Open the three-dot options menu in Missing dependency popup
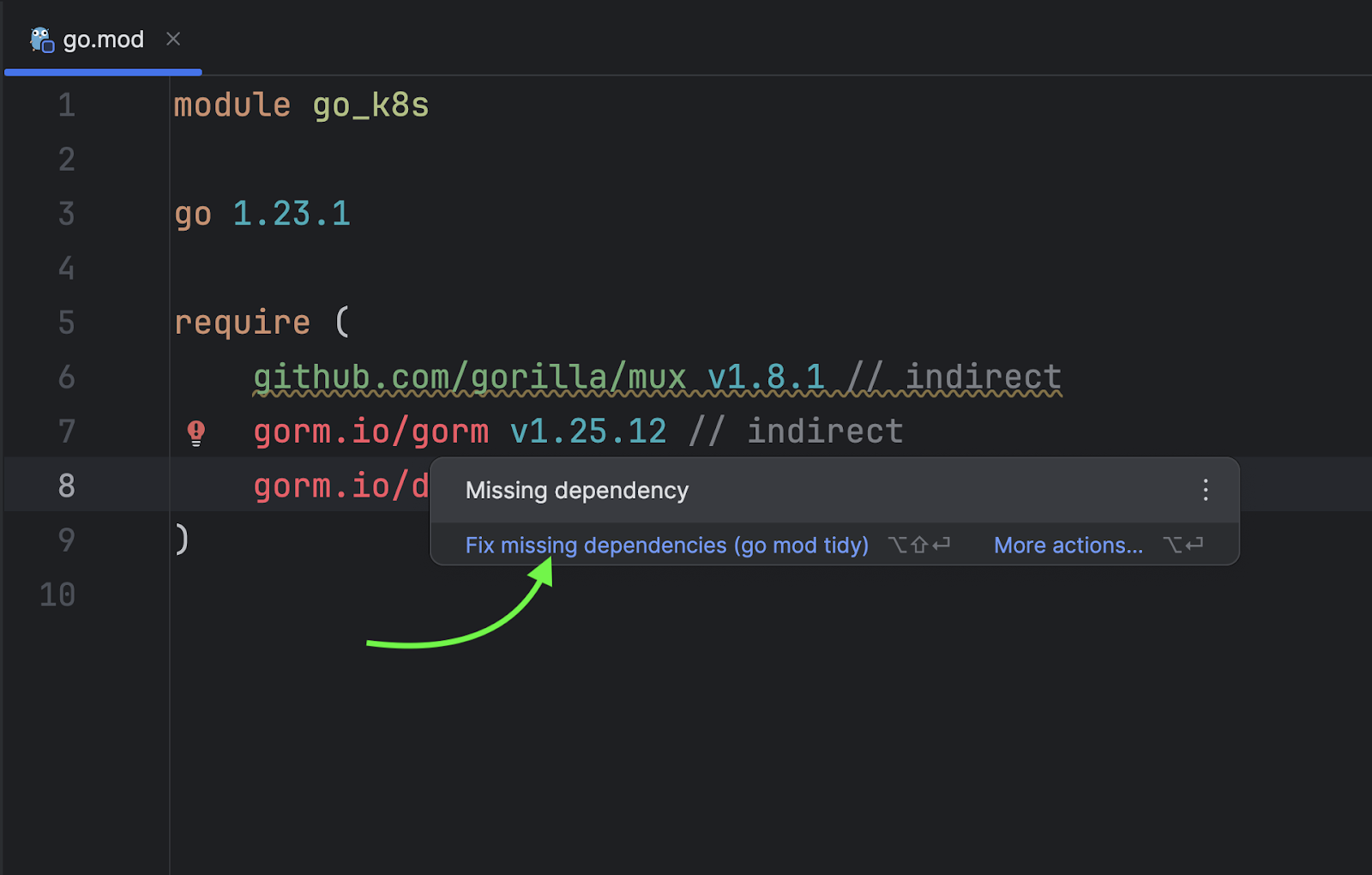Image resolution: width=1372 pixels, height=875 pixels. point(1206,490)
